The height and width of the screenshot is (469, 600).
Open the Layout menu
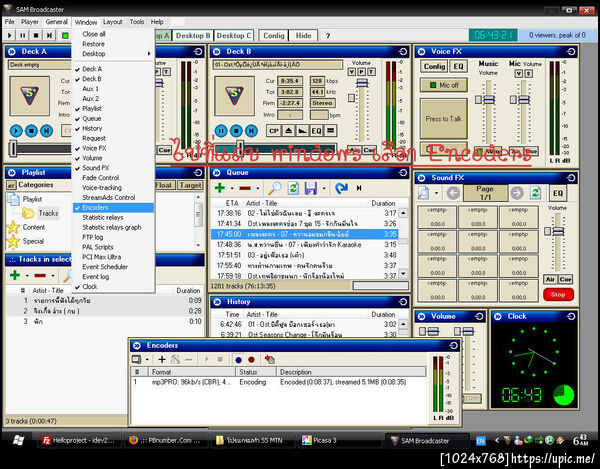[113, 21]
